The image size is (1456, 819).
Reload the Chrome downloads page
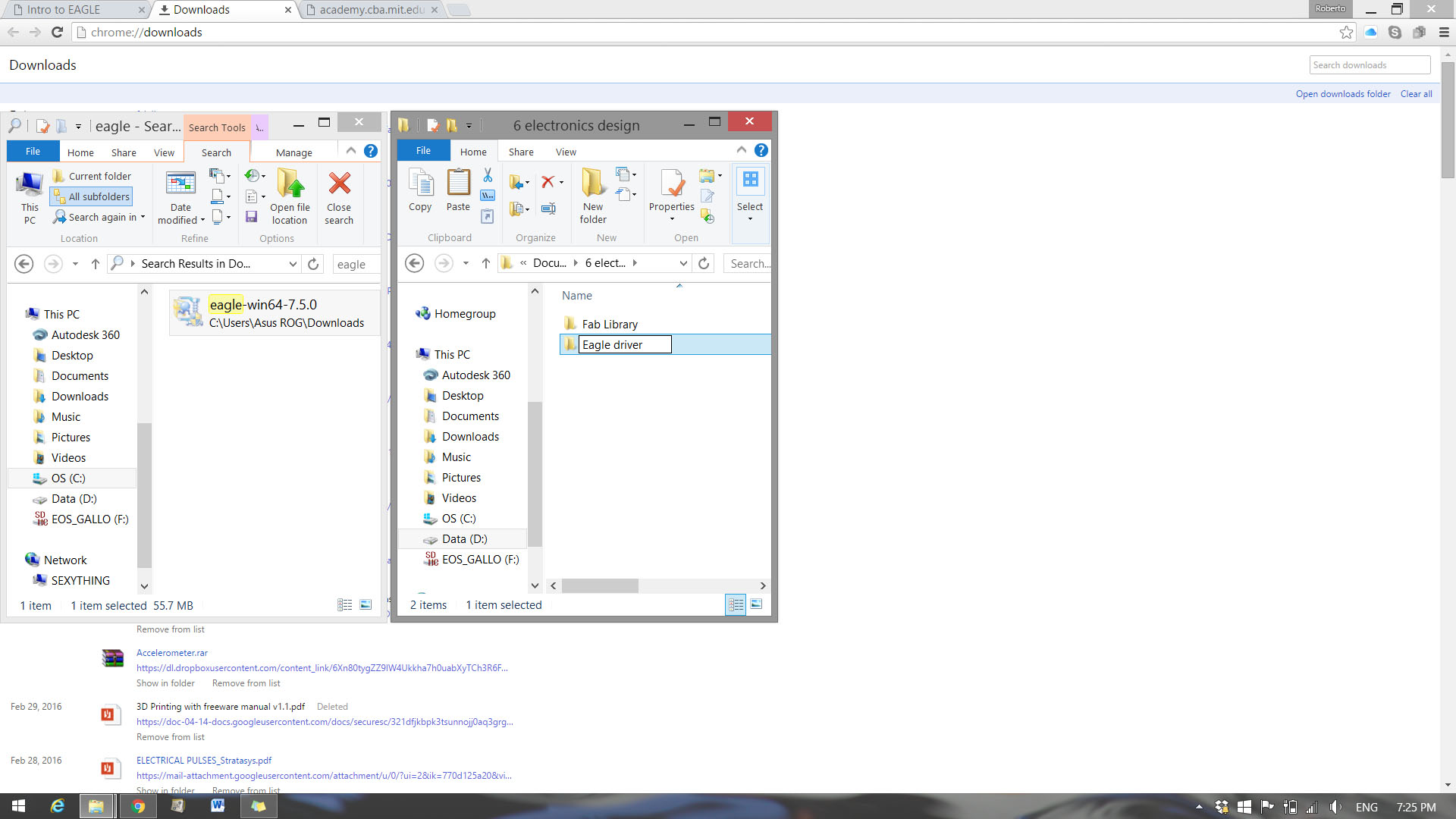(x=57, y=32)
